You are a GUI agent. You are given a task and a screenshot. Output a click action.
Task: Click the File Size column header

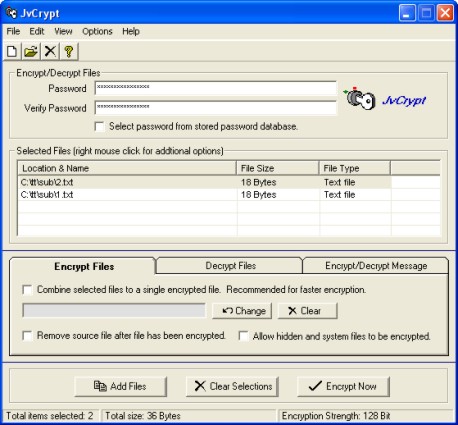click(x=278, y=168)
